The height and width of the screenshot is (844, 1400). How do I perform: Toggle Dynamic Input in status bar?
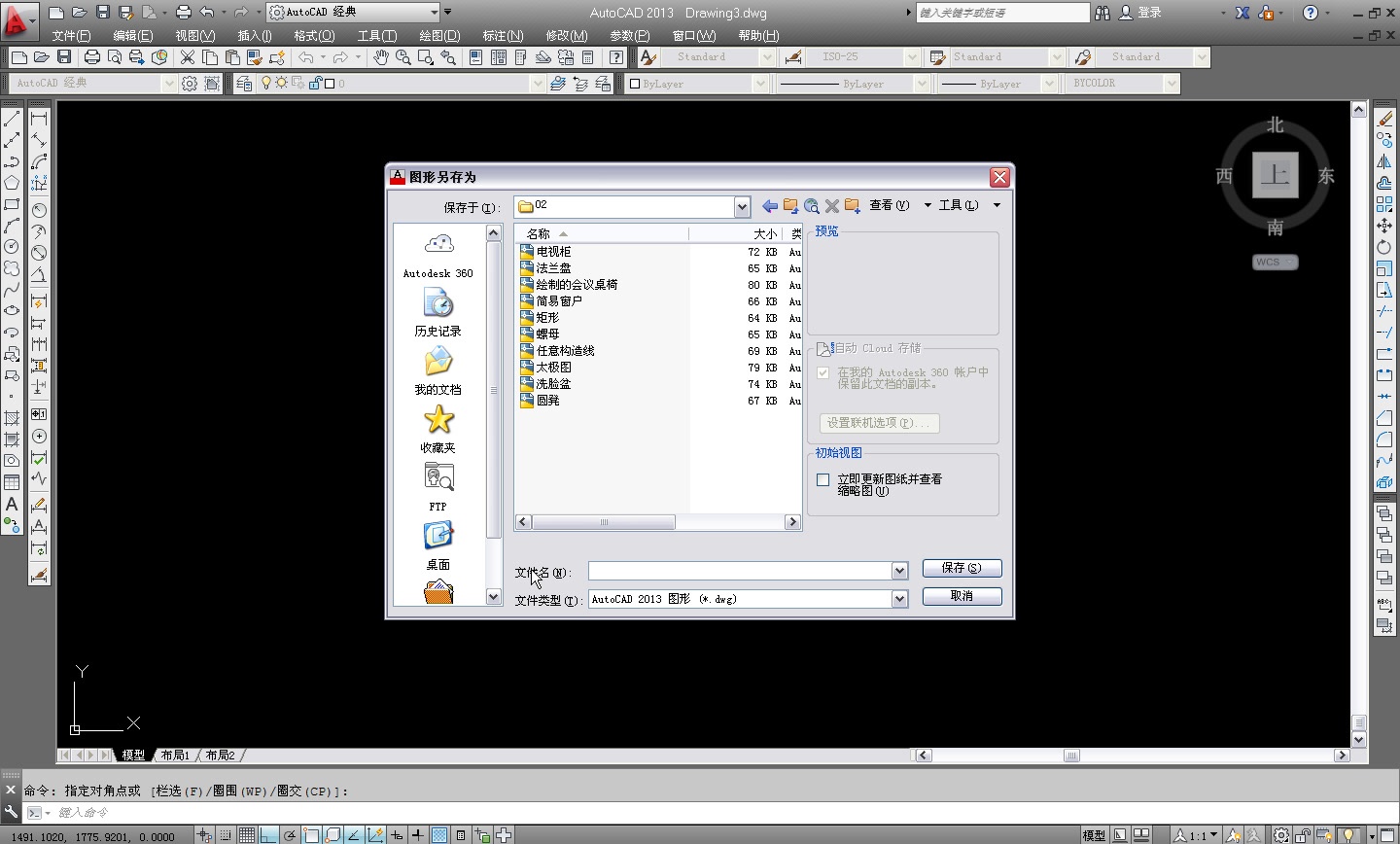point(397,835)
